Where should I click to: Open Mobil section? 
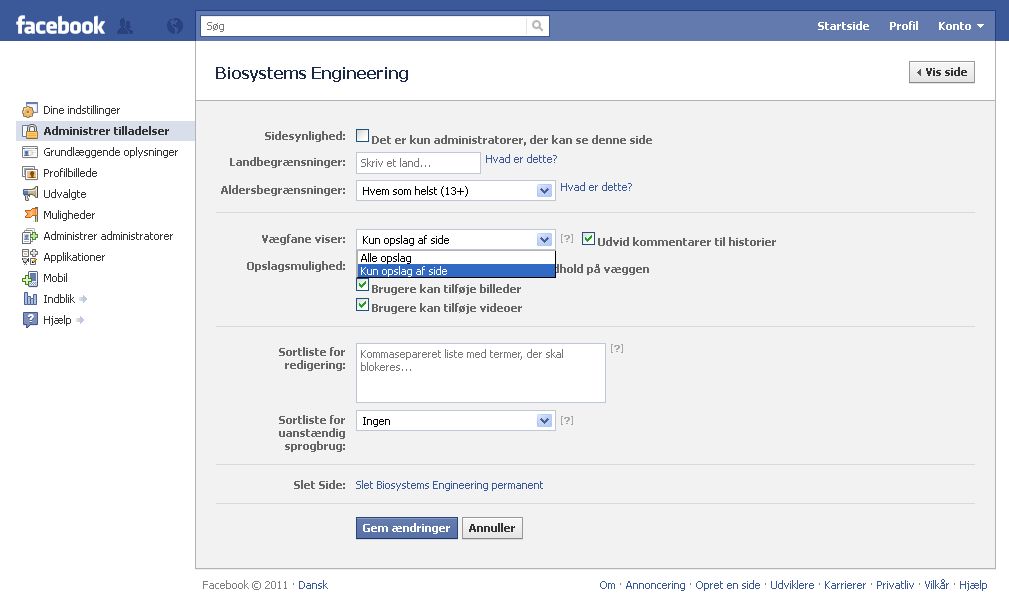55,278
